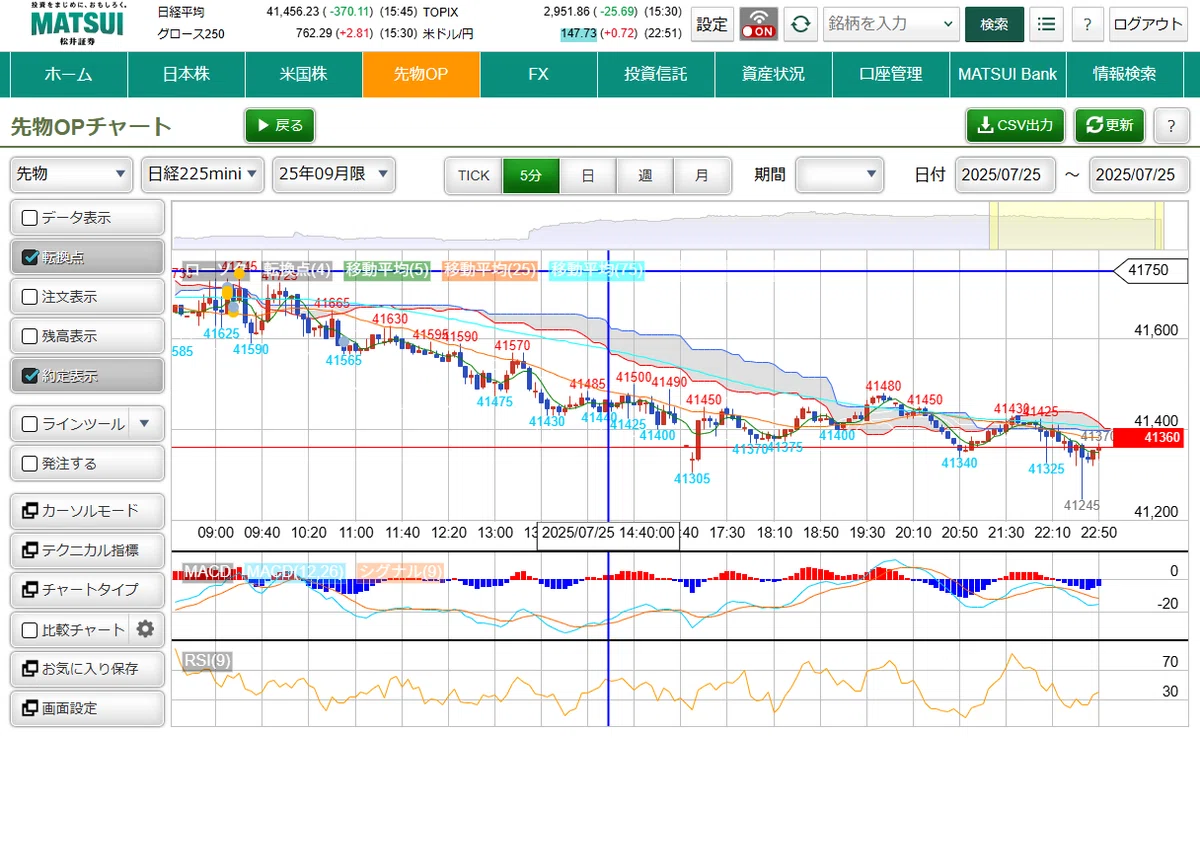
Task: Click the 更新 refresh button
Action: (1109, 126)
